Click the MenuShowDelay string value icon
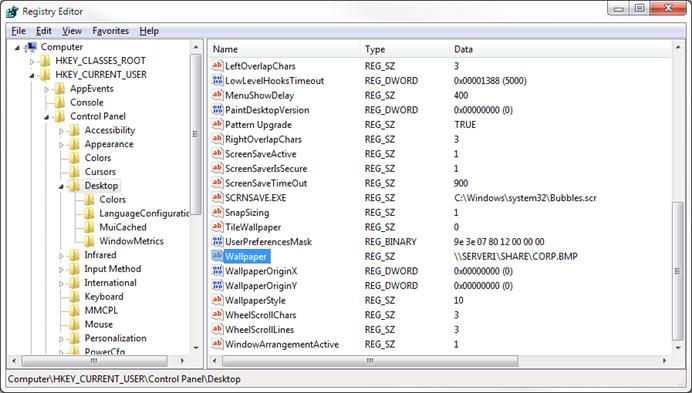The width and height of the screenshot is (692, 393). [x=217, y=95]
